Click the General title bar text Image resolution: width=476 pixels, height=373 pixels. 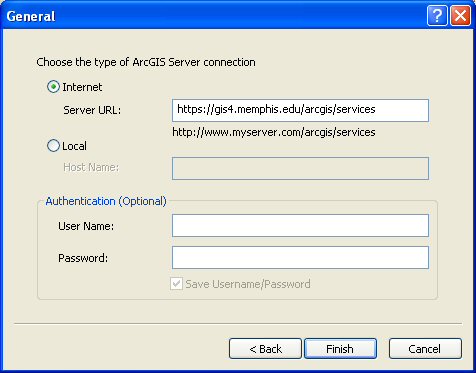31,16
